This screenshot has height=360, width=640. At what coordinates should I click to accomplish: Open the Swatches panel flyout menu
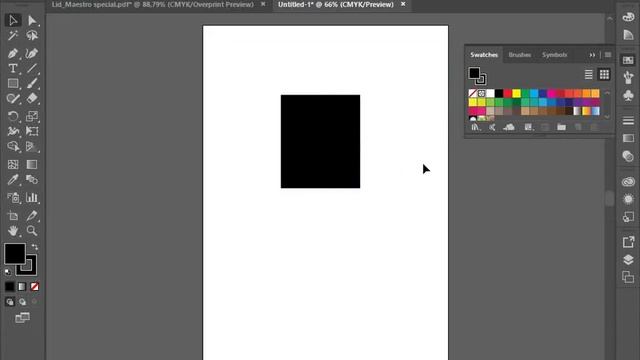coord(608,55)
